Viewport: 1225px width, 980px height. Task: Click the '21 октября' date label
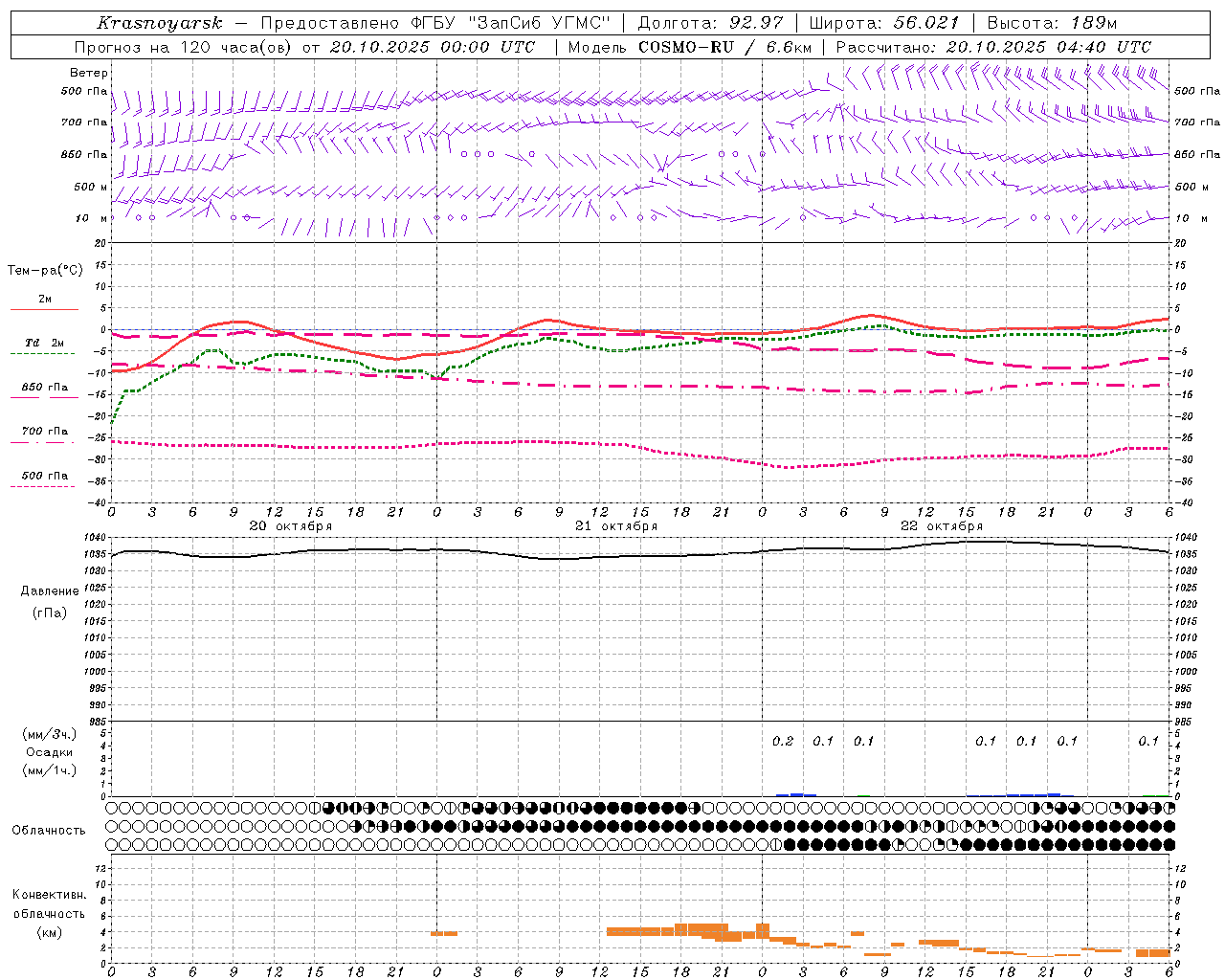tap(616, 526)
